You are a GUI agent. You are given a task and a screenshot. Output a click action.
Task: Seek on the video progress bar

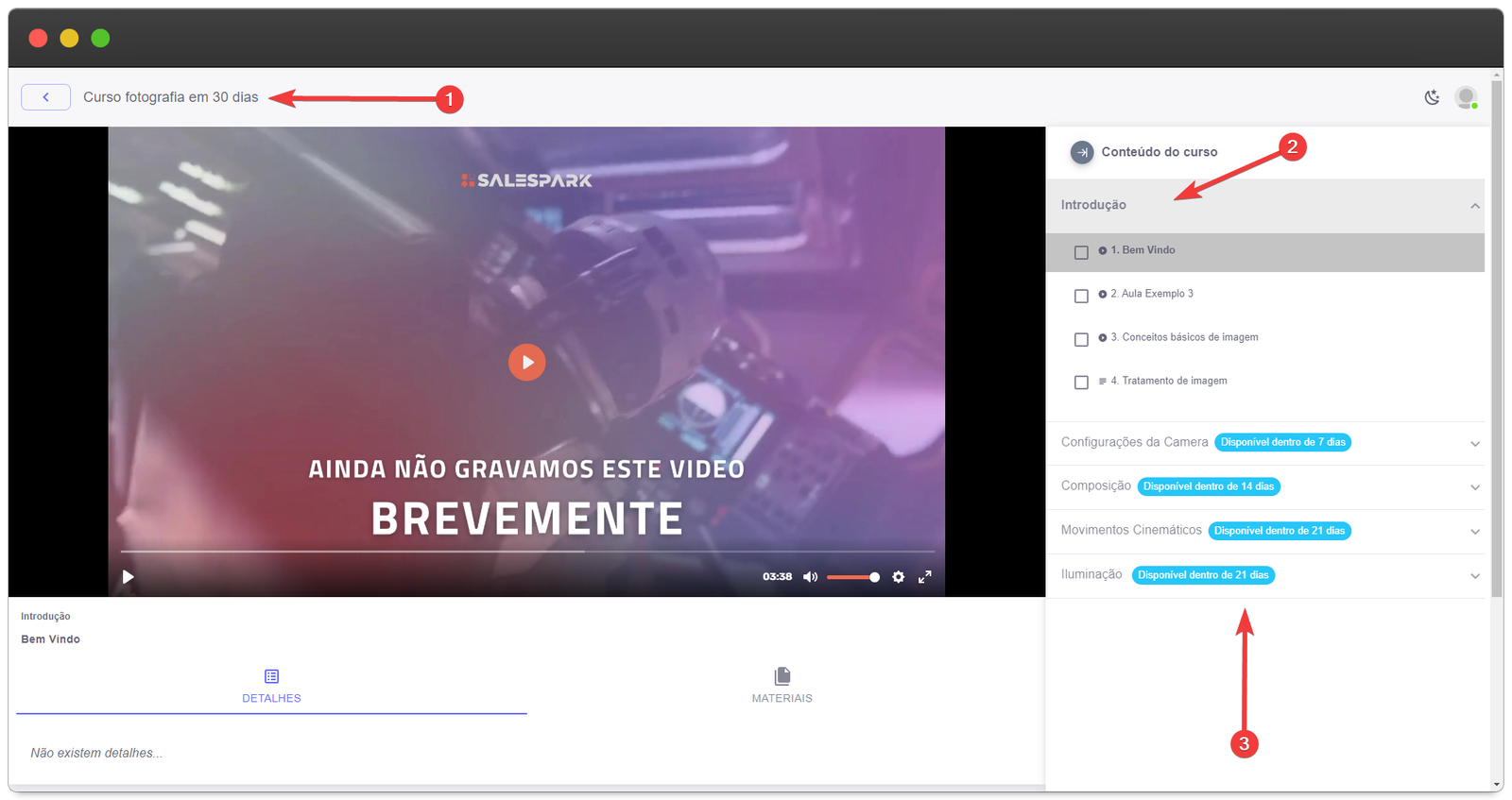tap(527, 551)
